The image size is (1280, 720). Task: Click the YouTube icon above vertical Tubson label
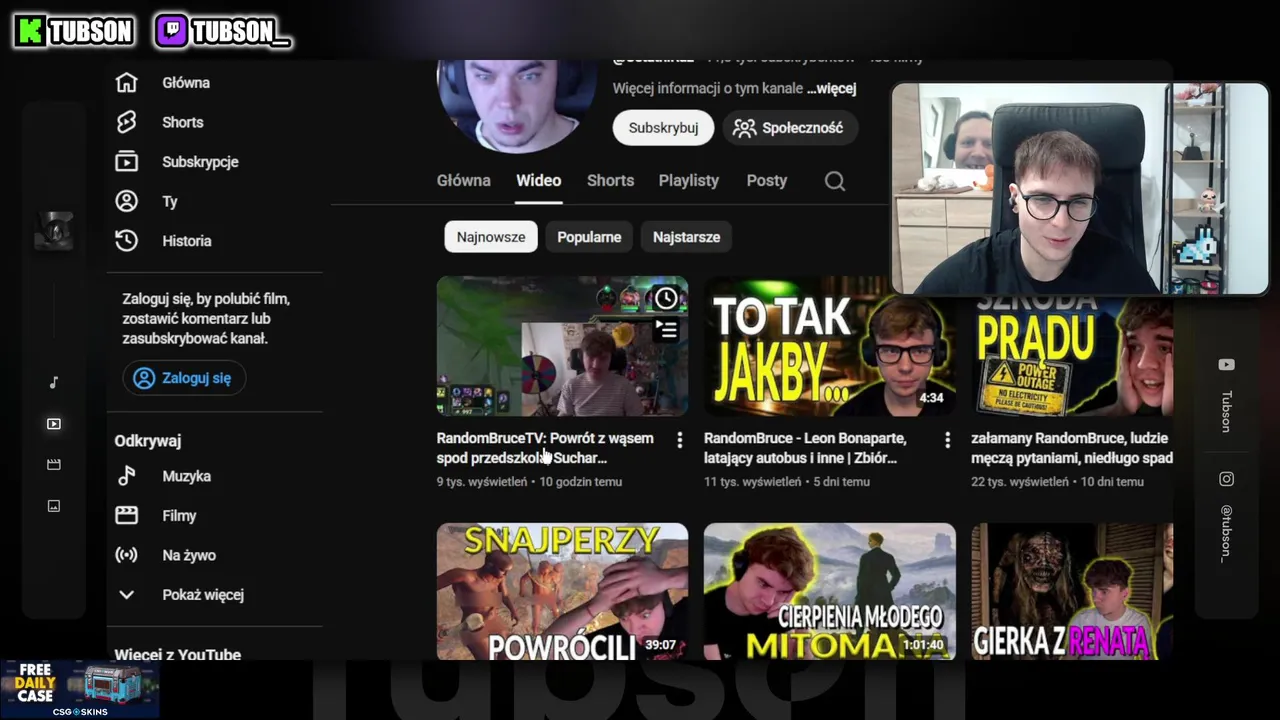pos(1226,365)
